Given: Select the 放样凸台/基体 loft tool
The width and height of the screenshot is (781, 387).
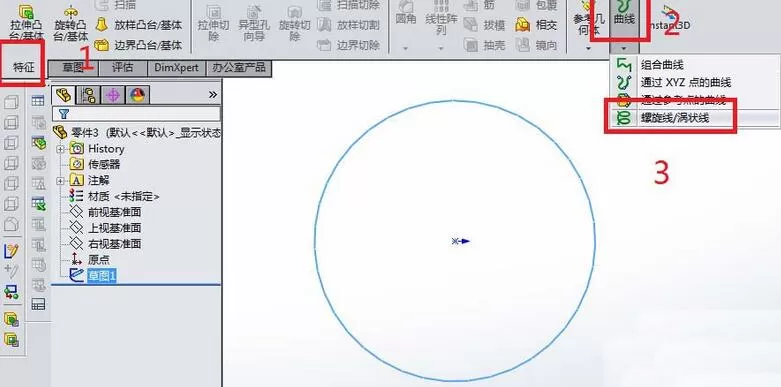Looking at the screenshot, I should [x=138, y=25].
